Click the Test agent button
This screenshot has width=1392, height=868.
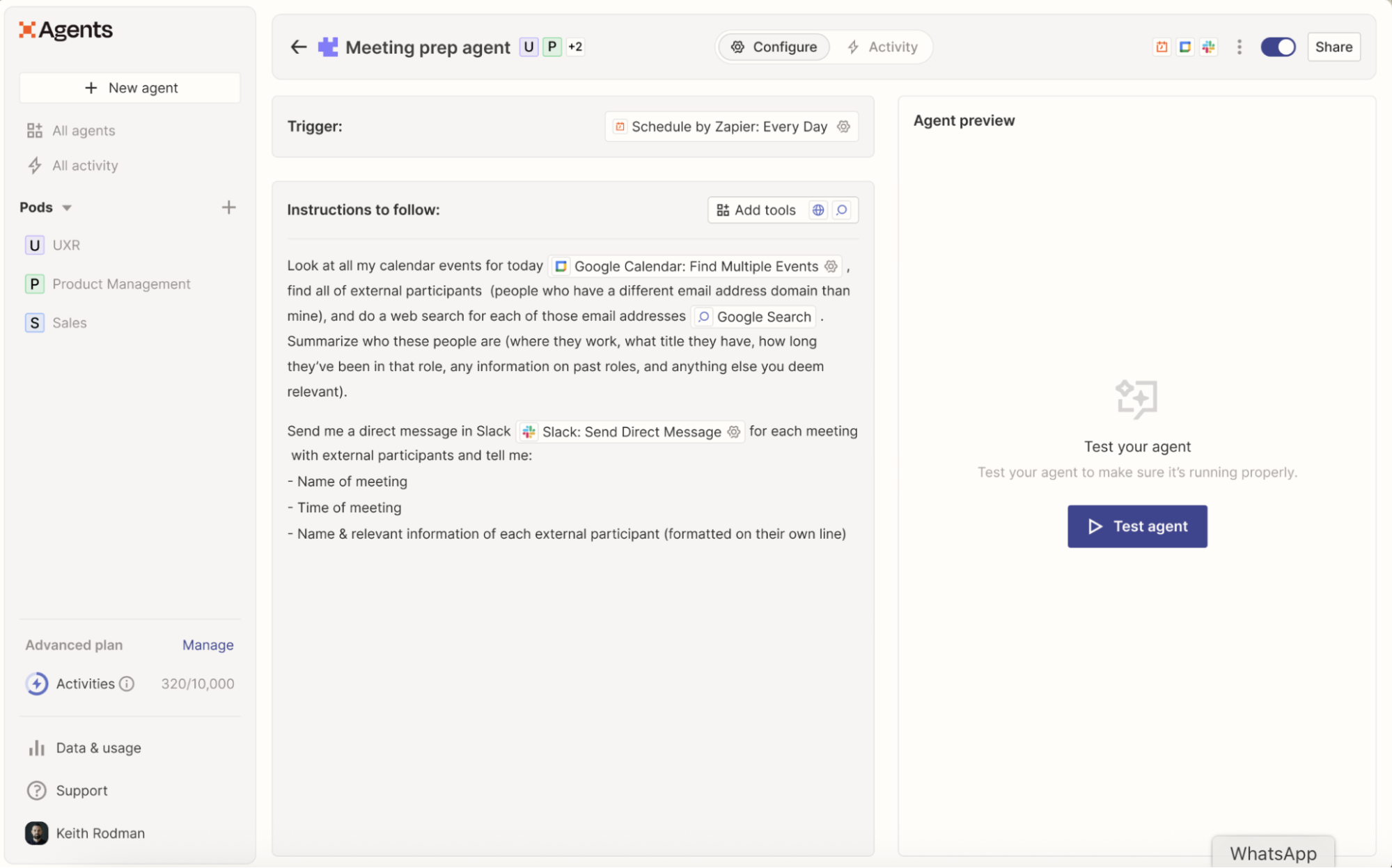point(1137,526)
